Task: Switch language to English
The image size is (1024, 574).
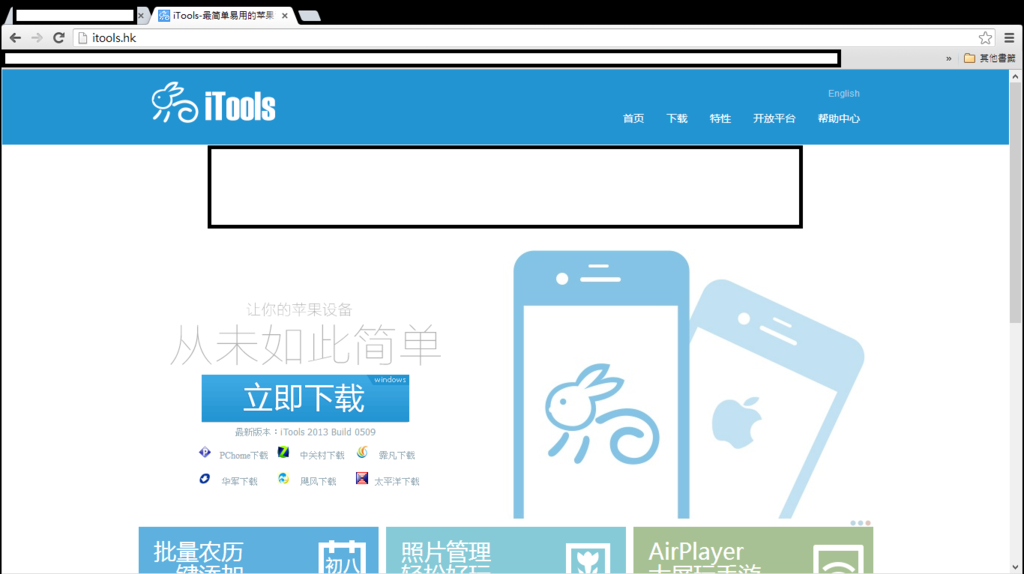Action: click(x=844, y=93)
